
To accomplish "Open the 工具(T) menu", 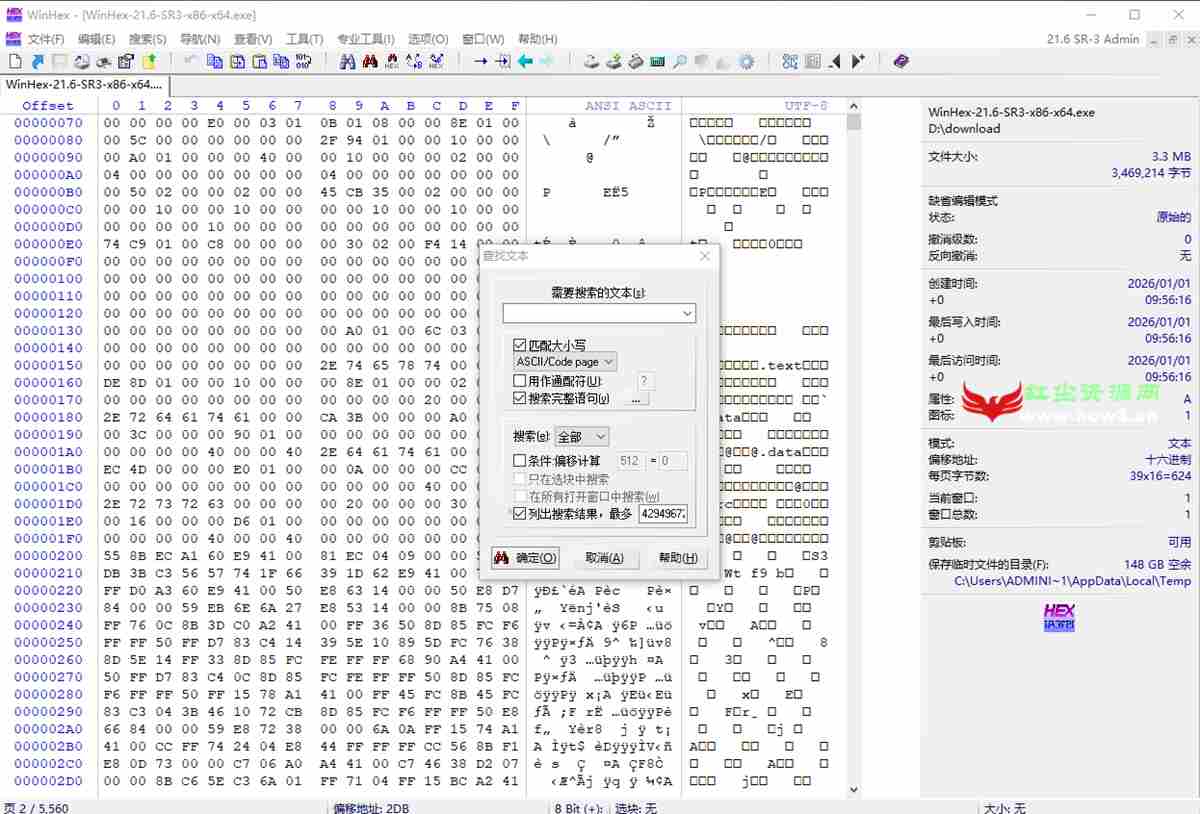I will 304,39.
